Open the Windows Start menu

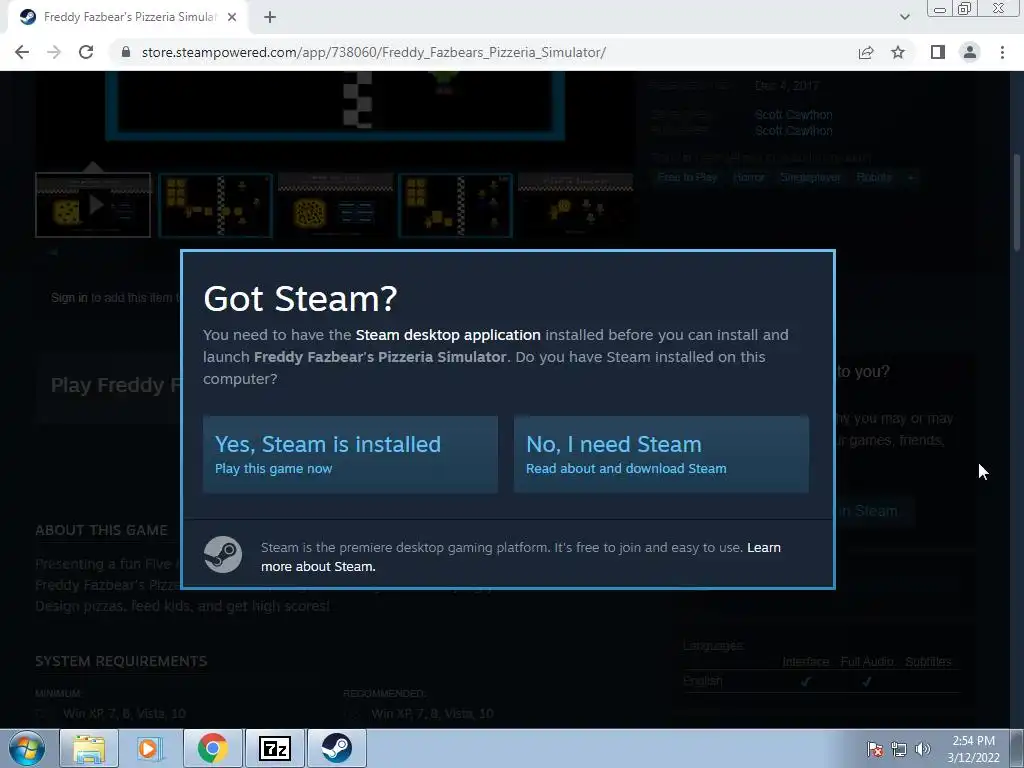click(26, 748)
